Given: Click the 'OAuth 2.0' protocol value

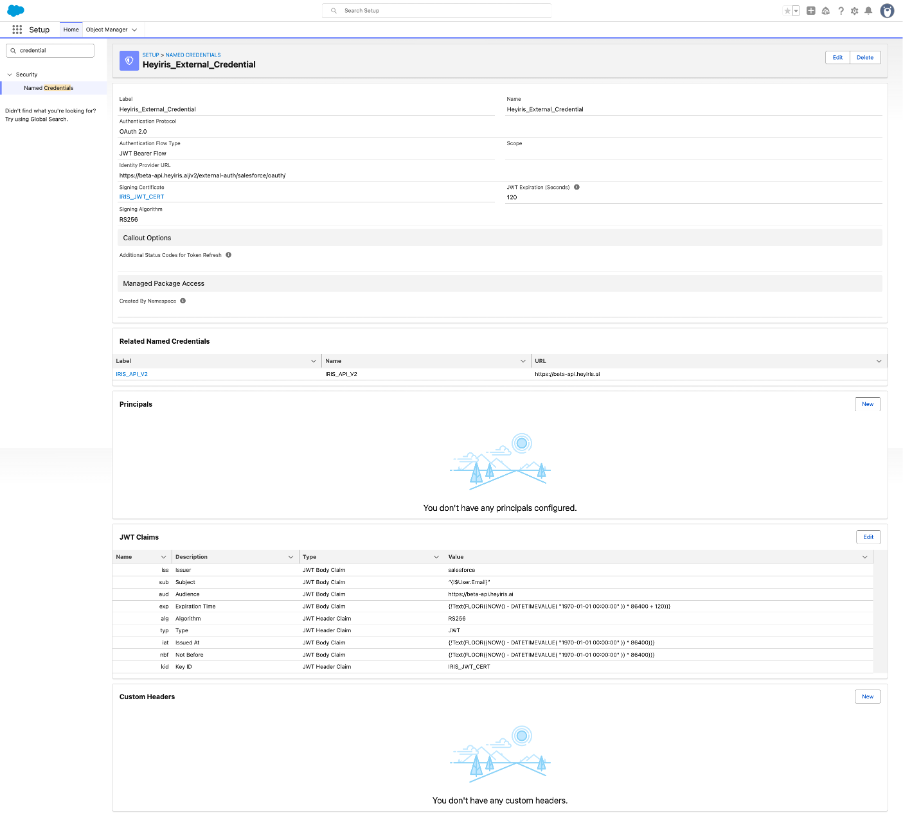Looking at the screenshot, I should 133,131.
